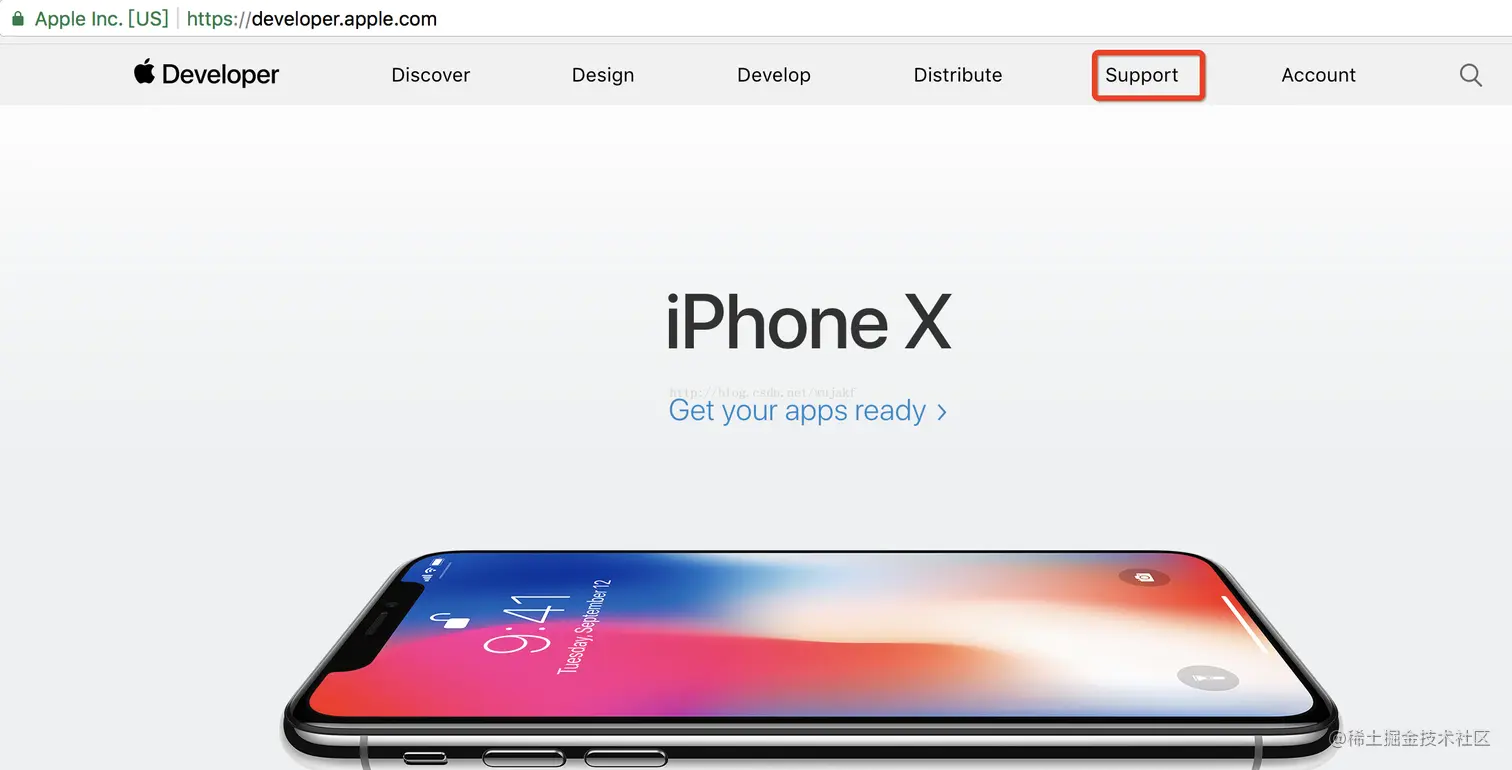Click the iPhone X headline text

[808, 322]
